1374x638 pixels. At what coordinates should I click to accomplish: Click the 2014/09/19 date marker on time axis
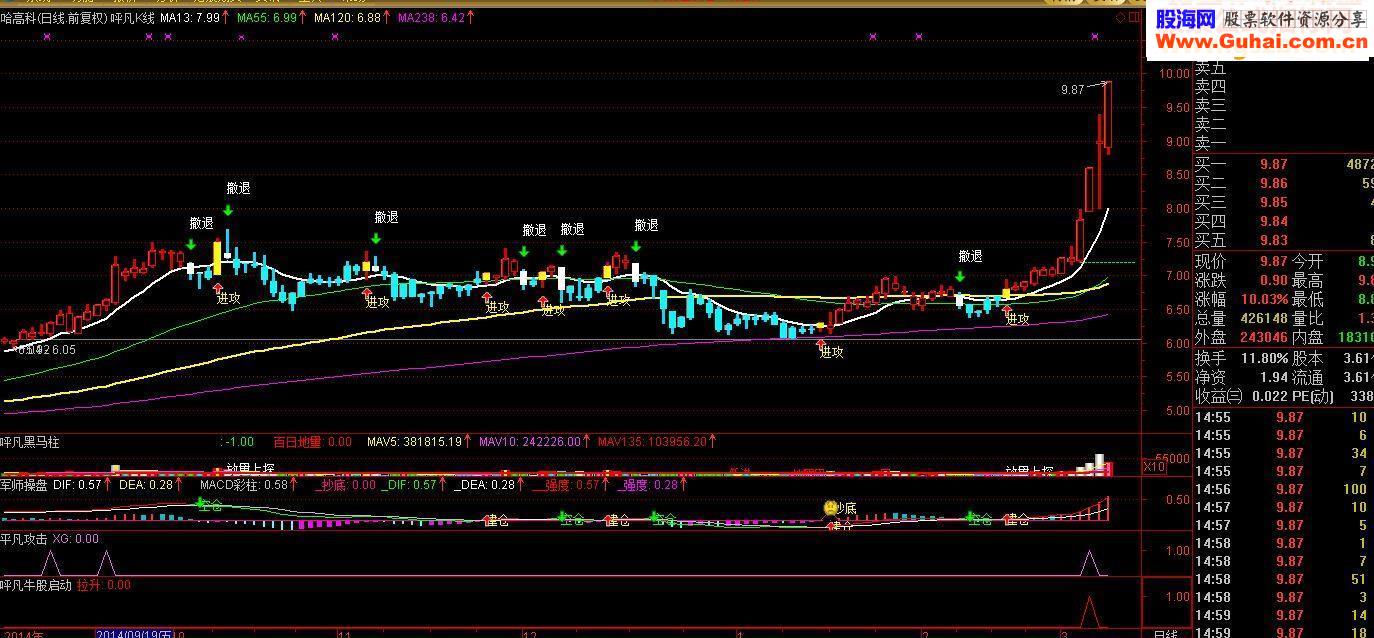click(x=134, y=634)
